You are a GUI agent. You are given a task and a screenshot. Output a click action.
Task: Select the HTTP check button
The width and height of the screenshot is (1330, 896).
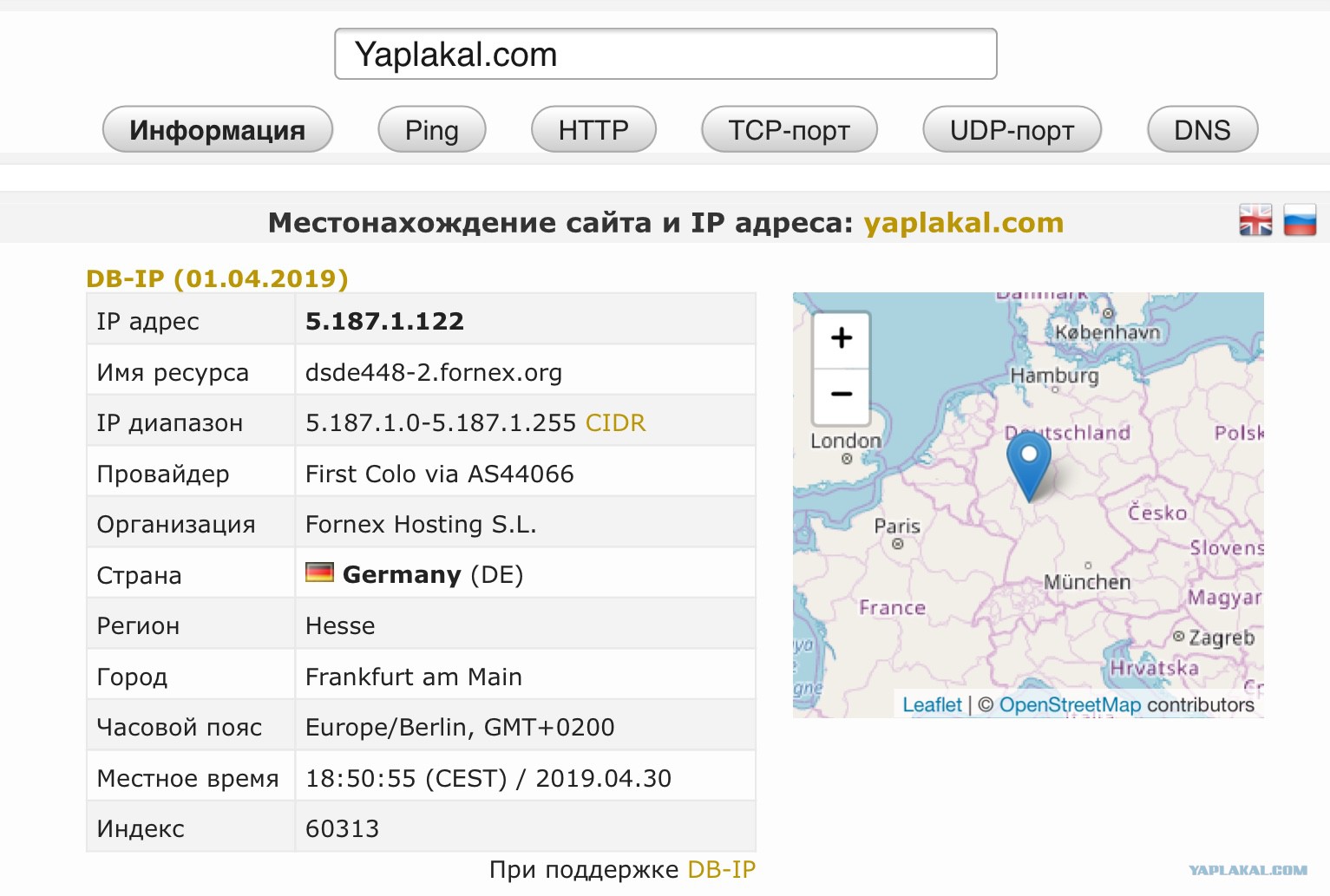[x=593, y=129]
